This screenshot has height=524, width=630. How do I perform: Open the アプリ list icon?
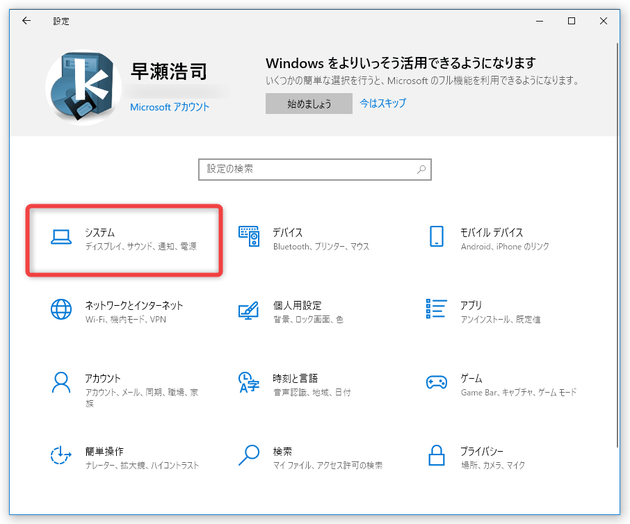point(436,309)
